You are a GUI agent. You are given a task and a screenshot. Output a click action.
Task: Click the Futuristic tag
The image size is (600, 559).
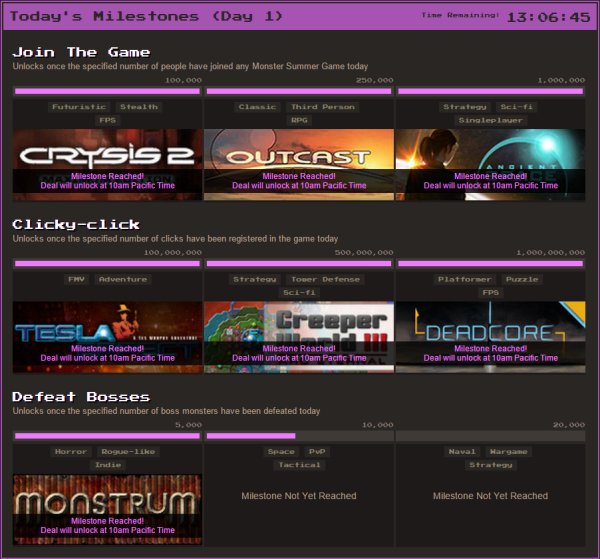coord(79,107)
